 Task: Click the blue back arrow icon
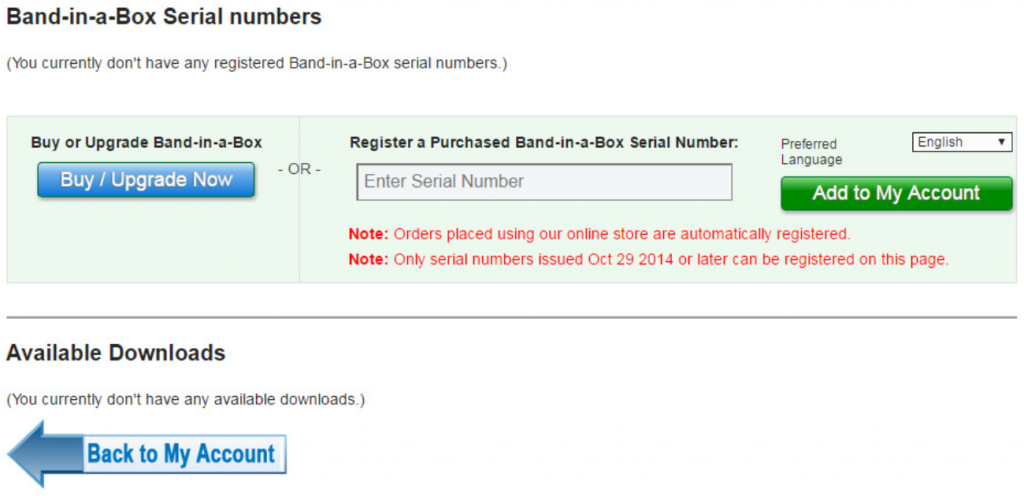[40, 453]
